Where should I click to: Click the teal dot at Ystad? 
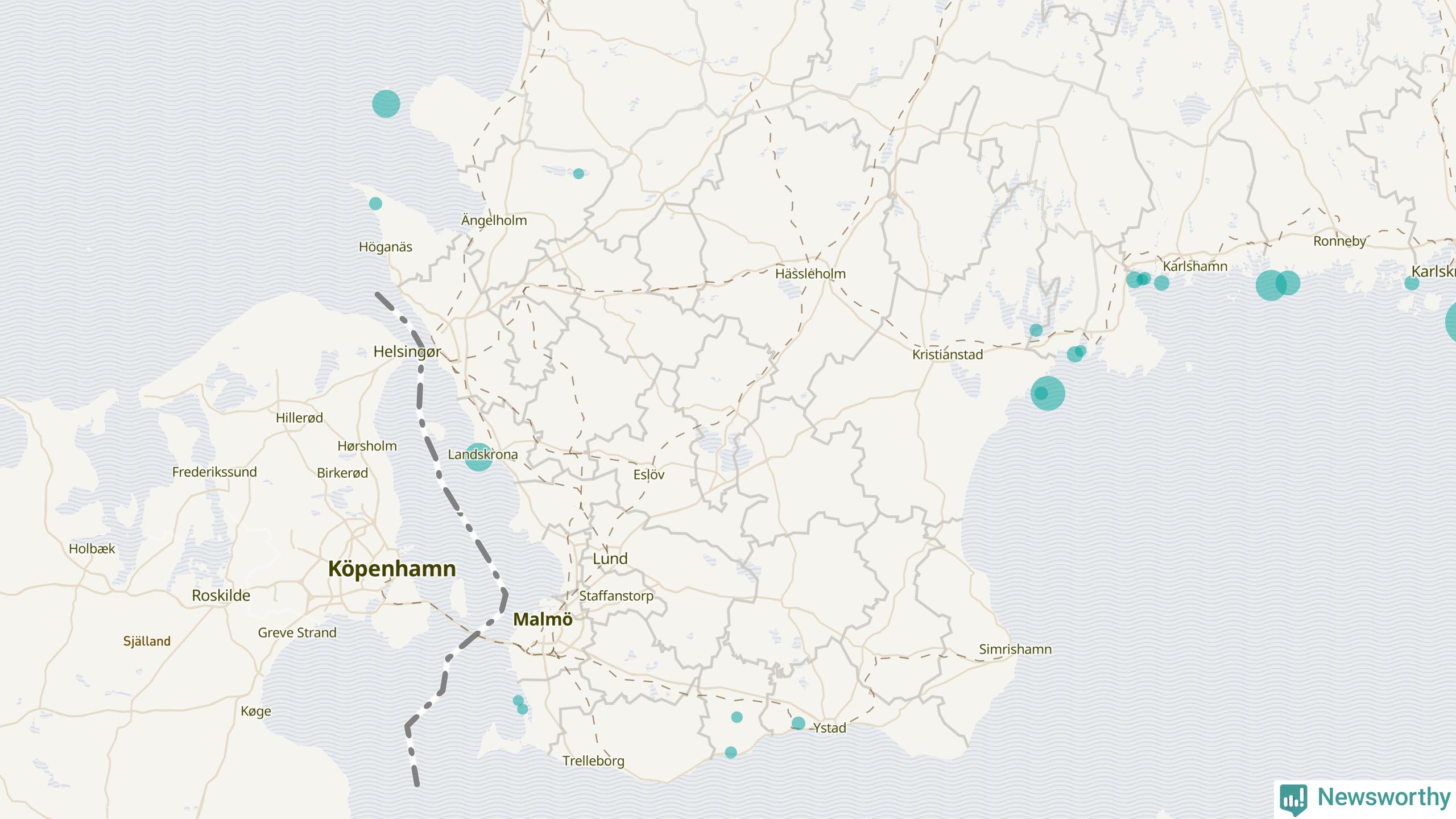799,723
